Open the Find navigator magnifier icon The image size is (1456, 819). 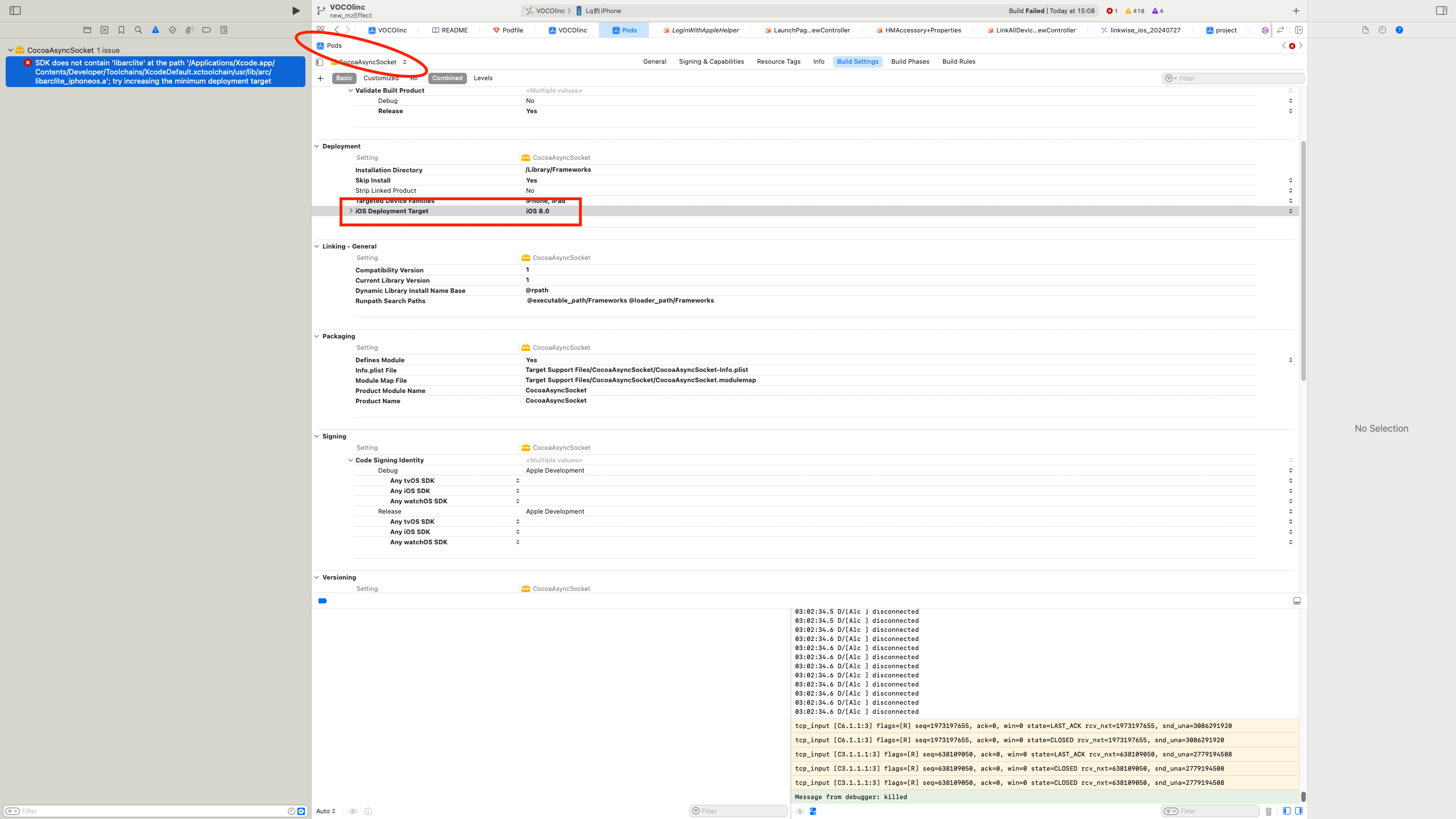point(138,30)
